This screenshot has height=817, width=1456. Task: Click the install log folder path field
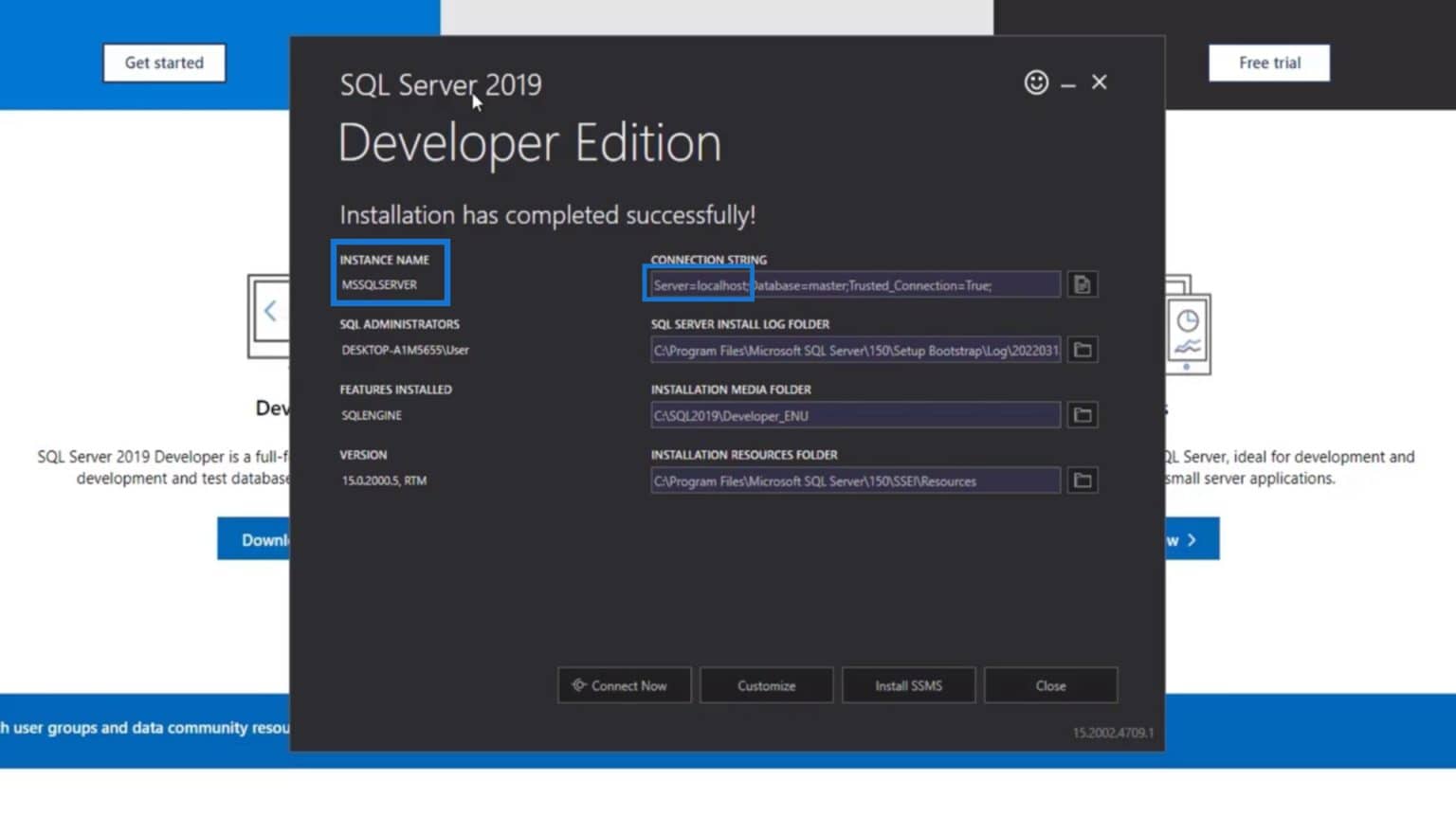click(855, 350)
